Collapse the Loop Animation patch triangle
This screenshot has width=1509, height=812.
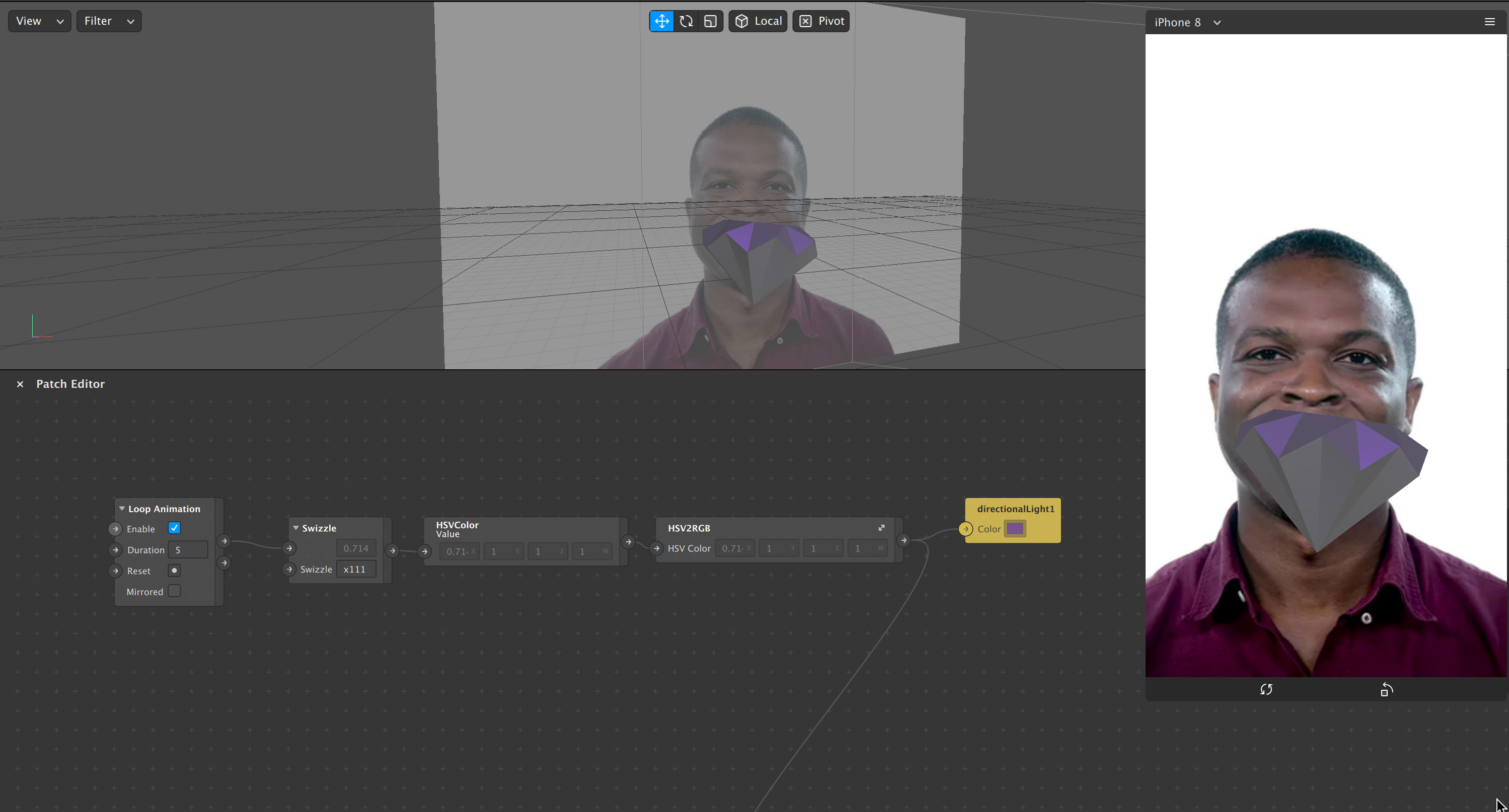point(122,509)
